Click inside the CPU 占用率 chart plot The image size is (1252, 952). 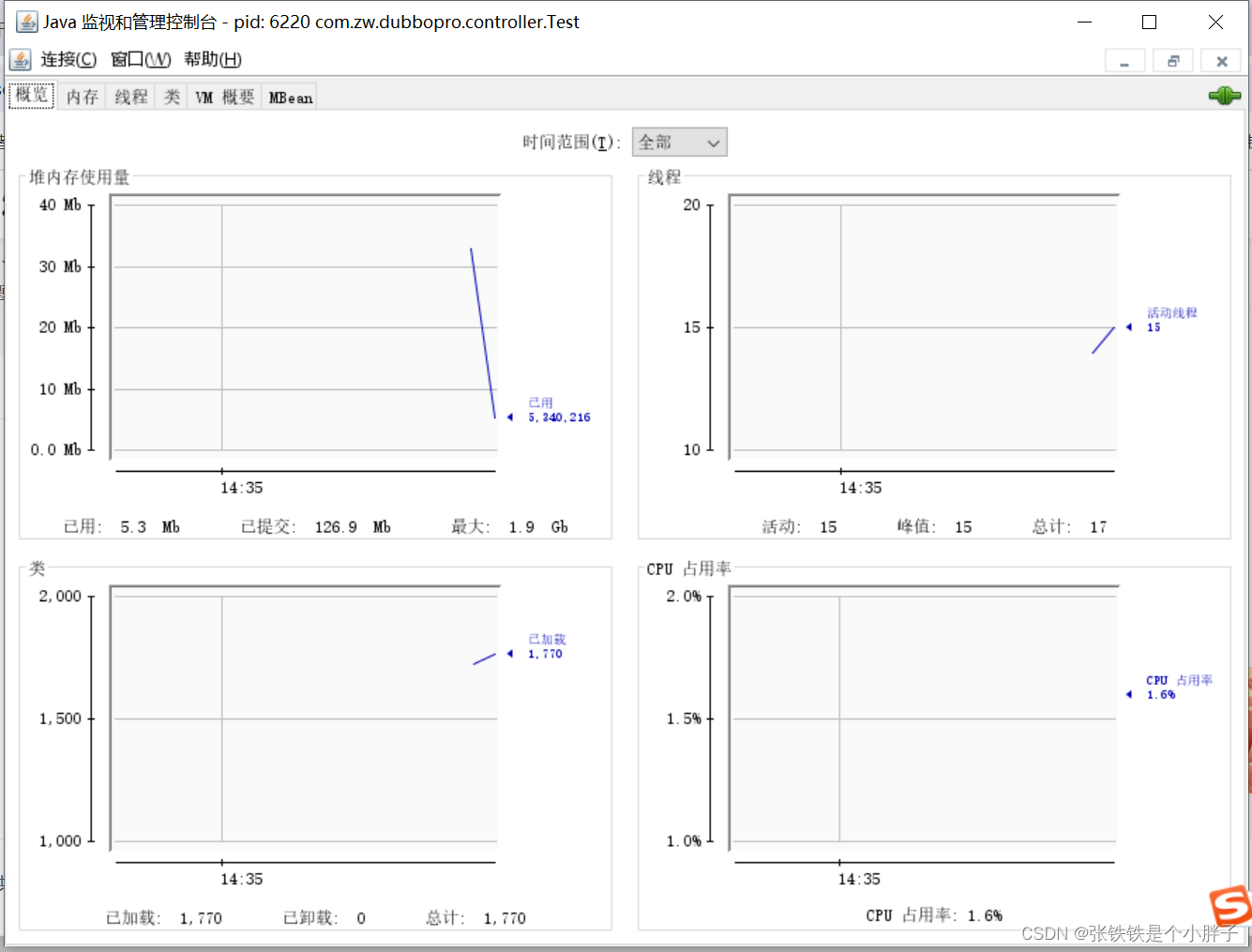(x=924, y=718)
